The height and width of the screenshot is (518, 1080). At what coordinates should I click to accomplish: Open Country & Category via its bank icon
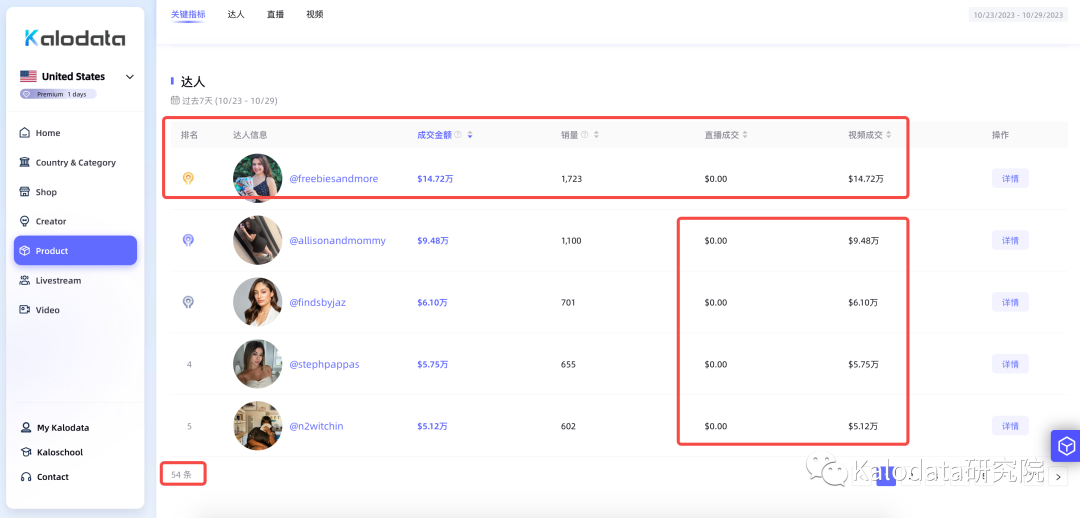25,163
